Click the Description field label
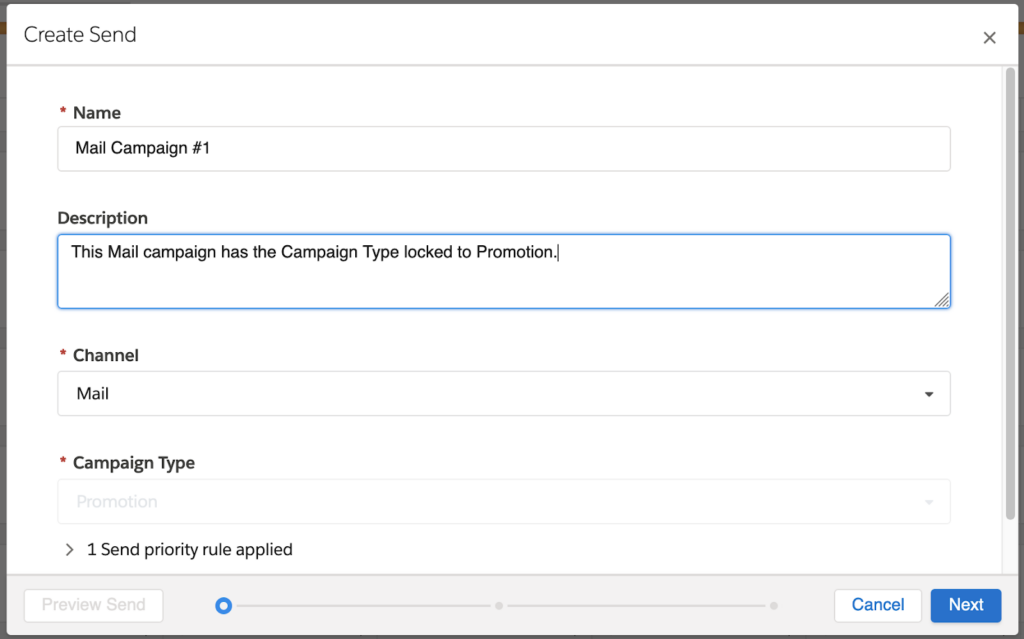Screen dimensions: 1024x639 (x=102, y=218)
